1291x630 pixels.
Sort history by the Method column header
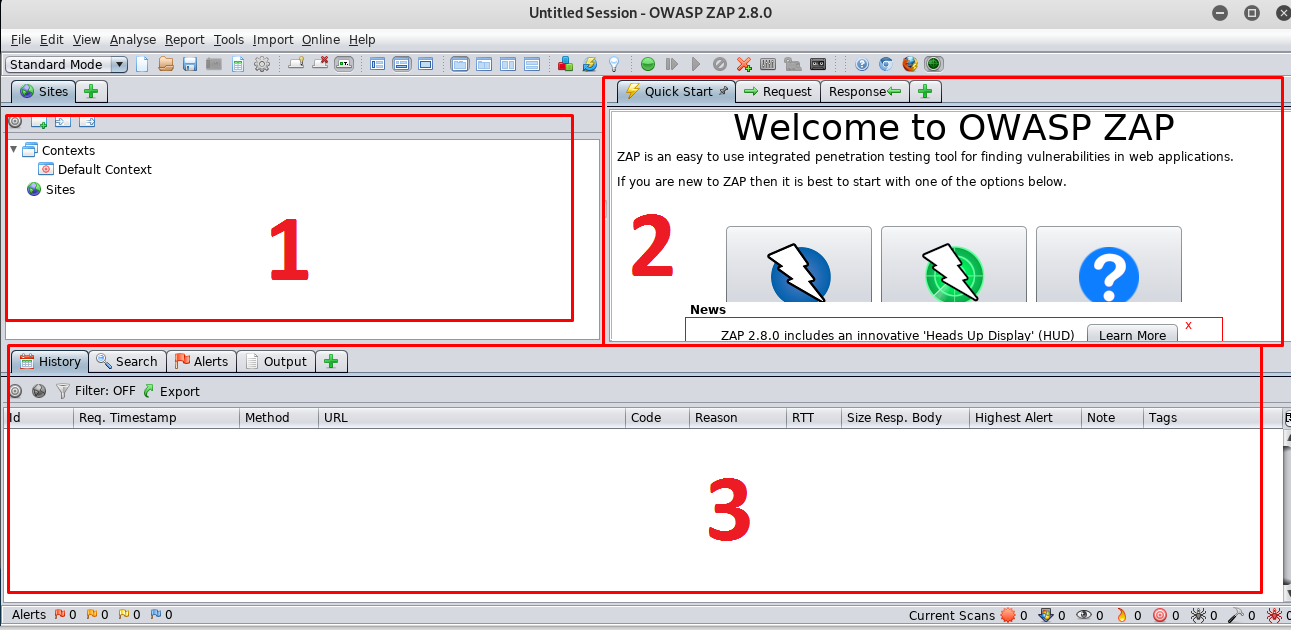pos(279,418)
